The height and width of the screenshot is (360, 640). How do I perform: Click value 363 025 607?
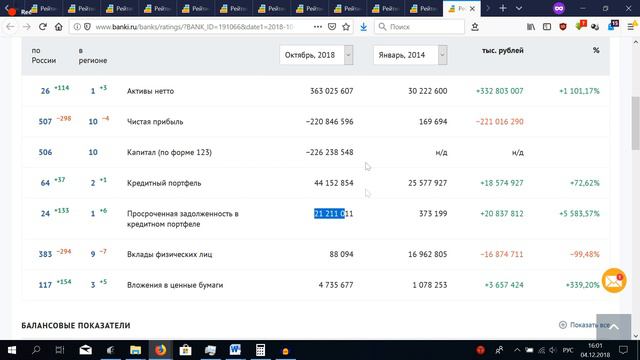331,91
